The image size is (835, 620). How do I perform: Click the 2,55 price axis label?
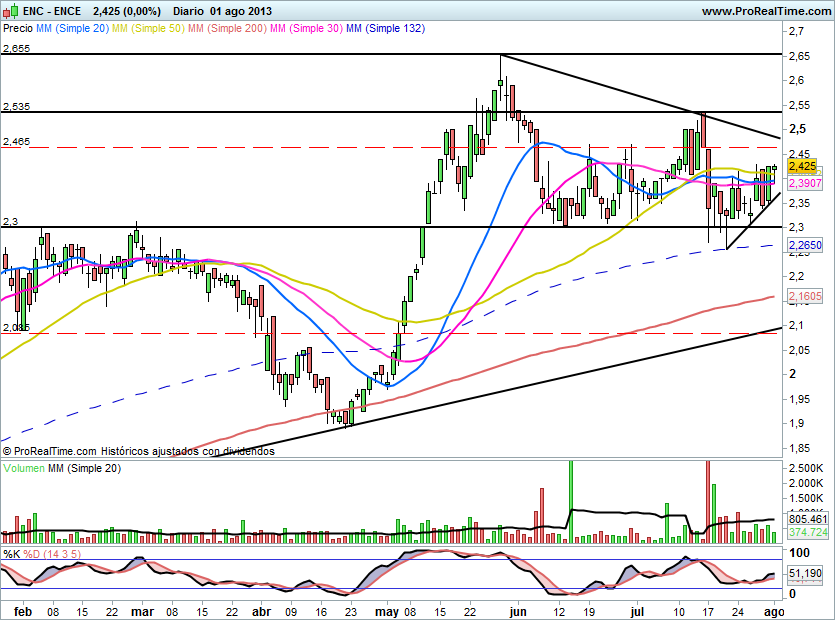(x=798, y=105)
